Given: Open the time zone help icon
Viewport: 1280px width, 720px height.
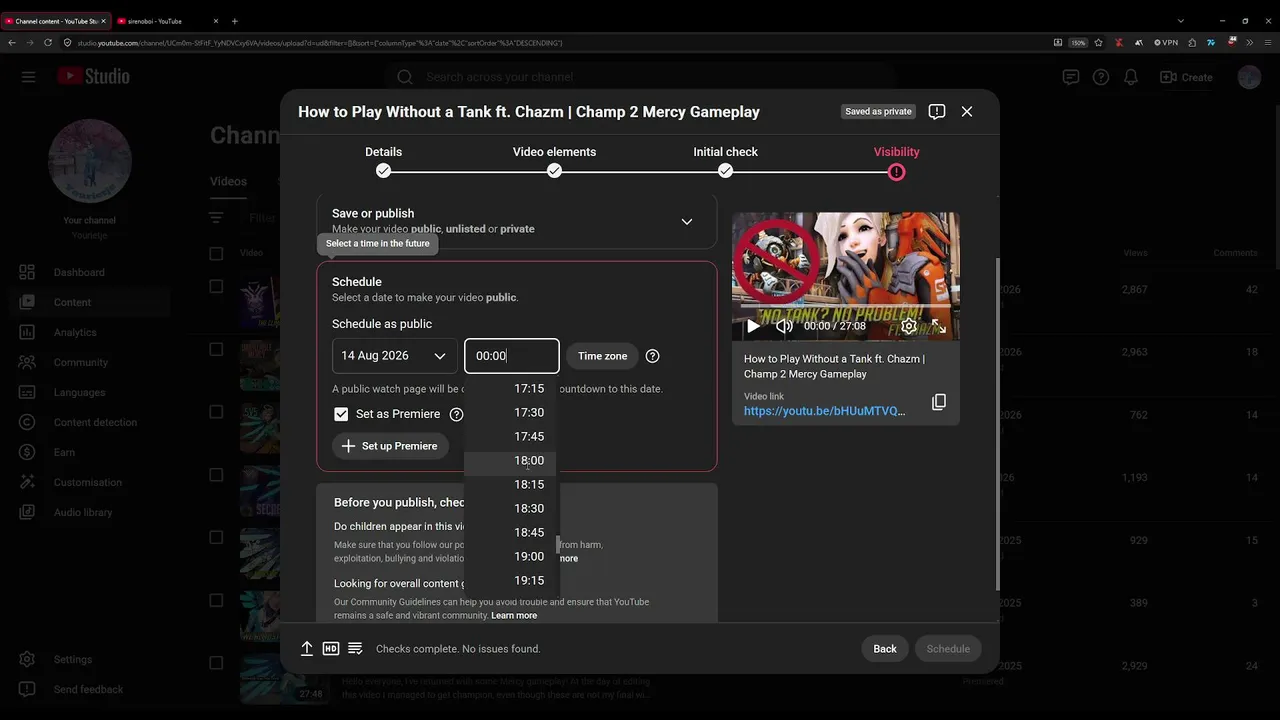Looking at the screenshot, I should coord(653,356).
